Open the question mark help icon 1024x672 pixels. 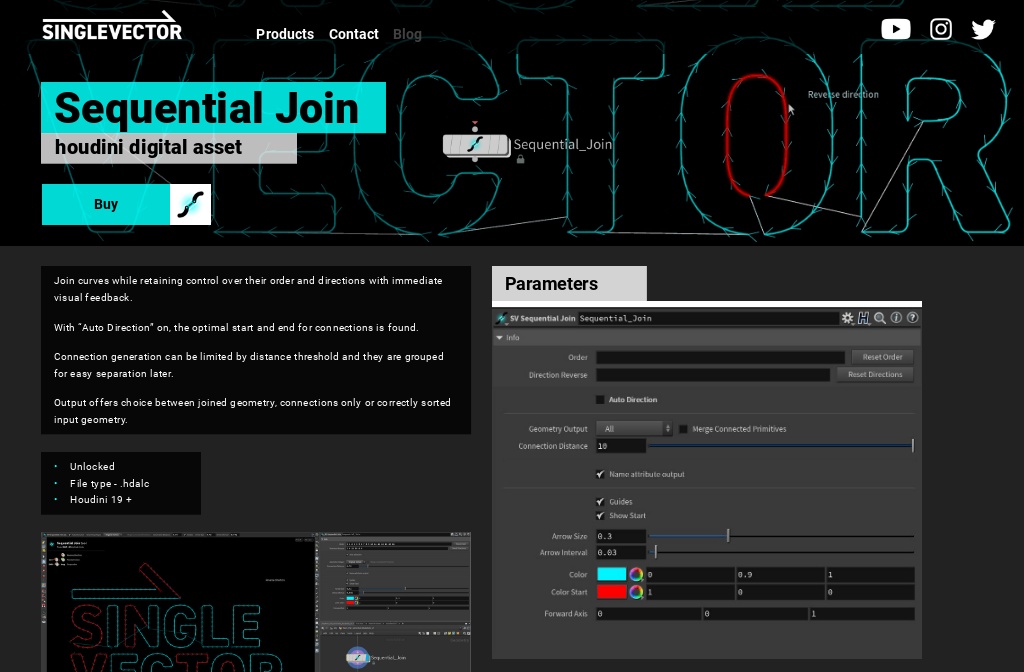pyautogui.click(x=911, y=318)
